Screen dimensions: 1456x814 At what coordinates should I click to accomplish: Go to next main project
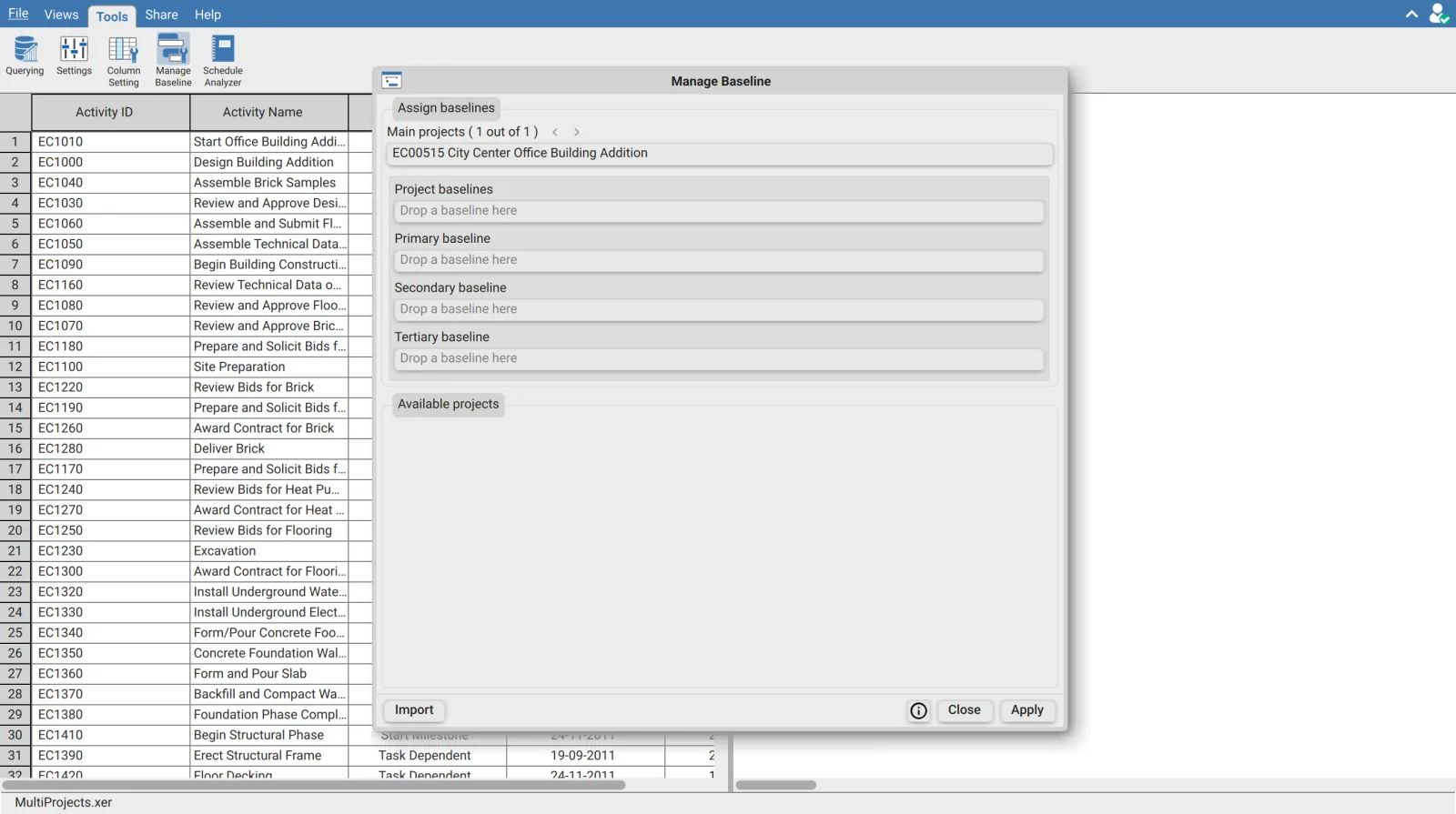577,132
